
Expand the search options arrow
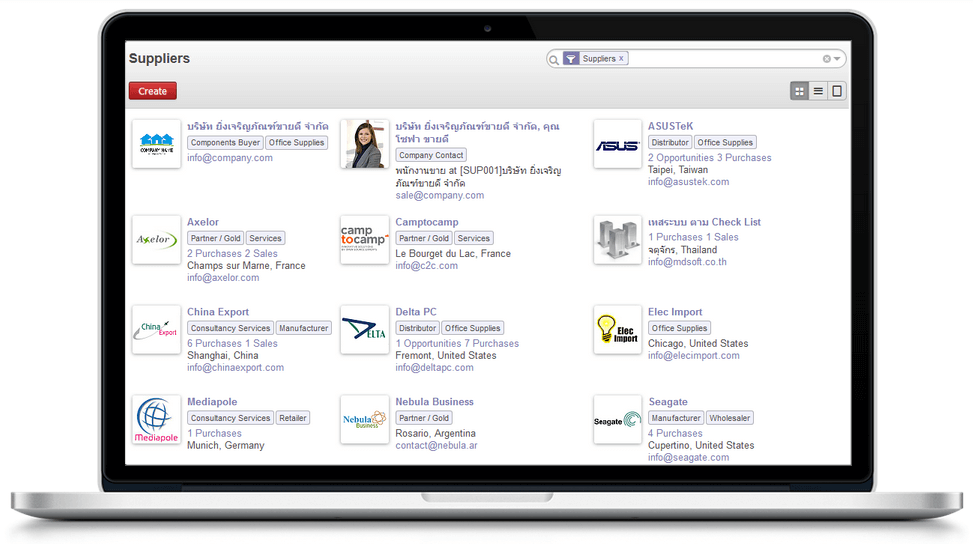837,59
